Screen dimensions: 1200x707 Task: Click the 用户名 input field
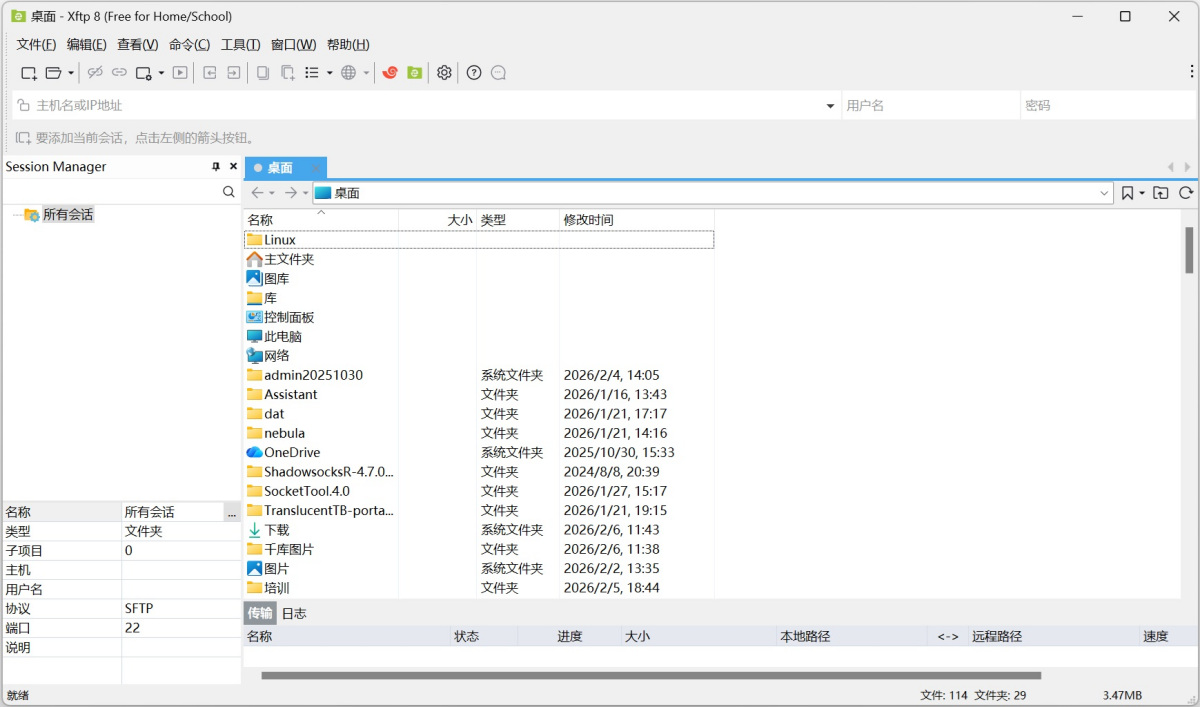[930, 104]
